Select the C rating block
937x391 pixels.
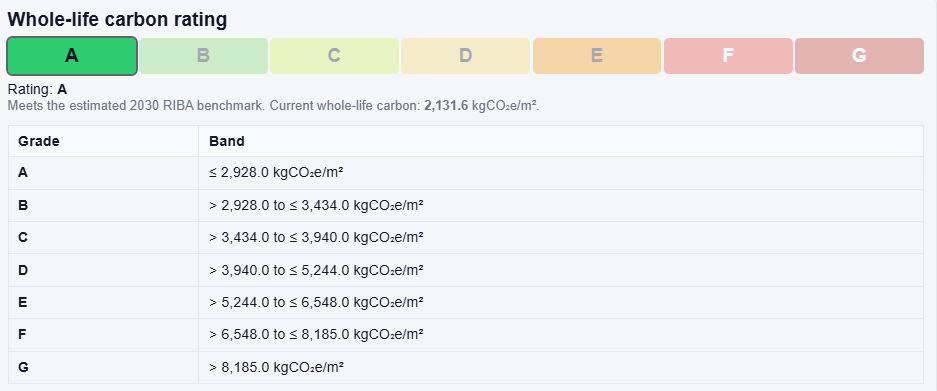(x=334, y=56)
